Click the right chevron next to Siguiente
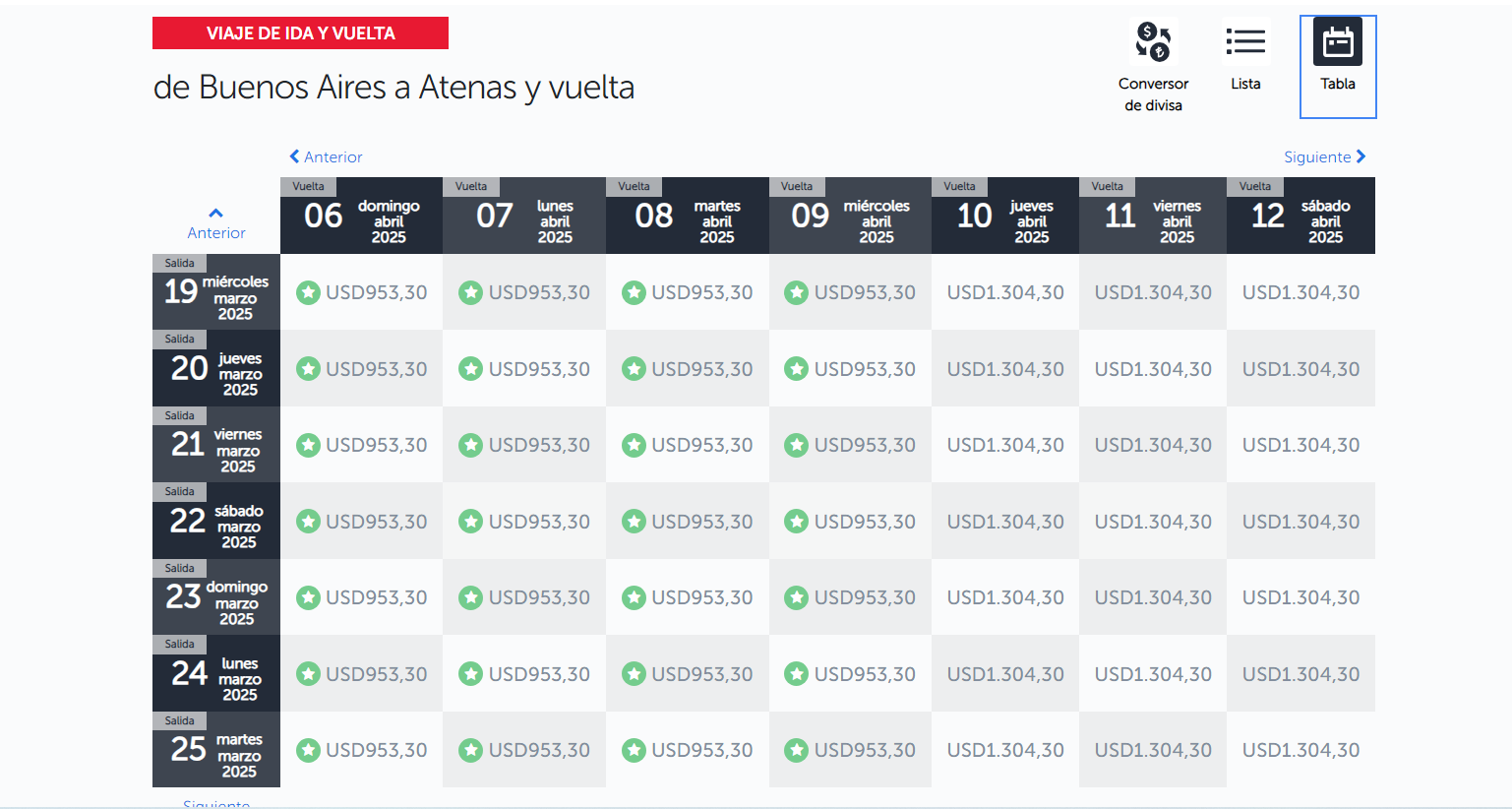Image resolution: width=1512 pixels, height=809 pixels. pos(1361,156)
